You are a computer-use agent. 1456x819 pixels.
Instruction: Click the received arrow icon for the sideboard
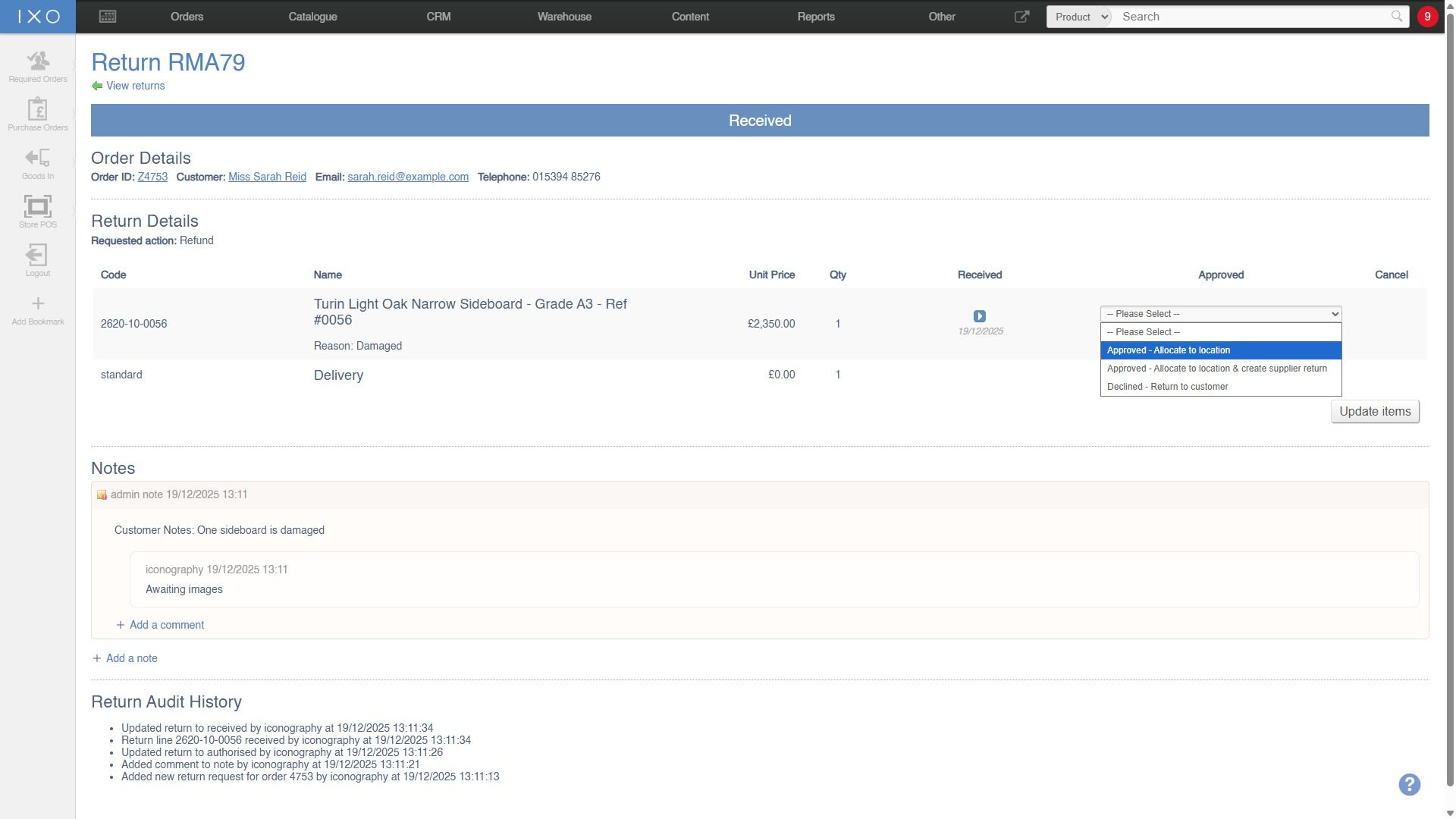979,316
